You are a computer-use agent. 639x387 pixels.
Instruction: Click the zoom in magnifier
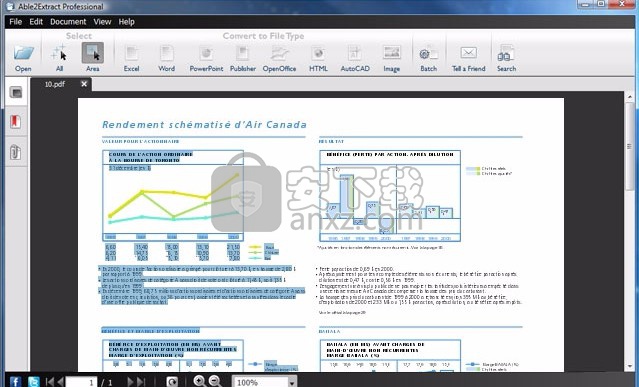pos(199,381)
